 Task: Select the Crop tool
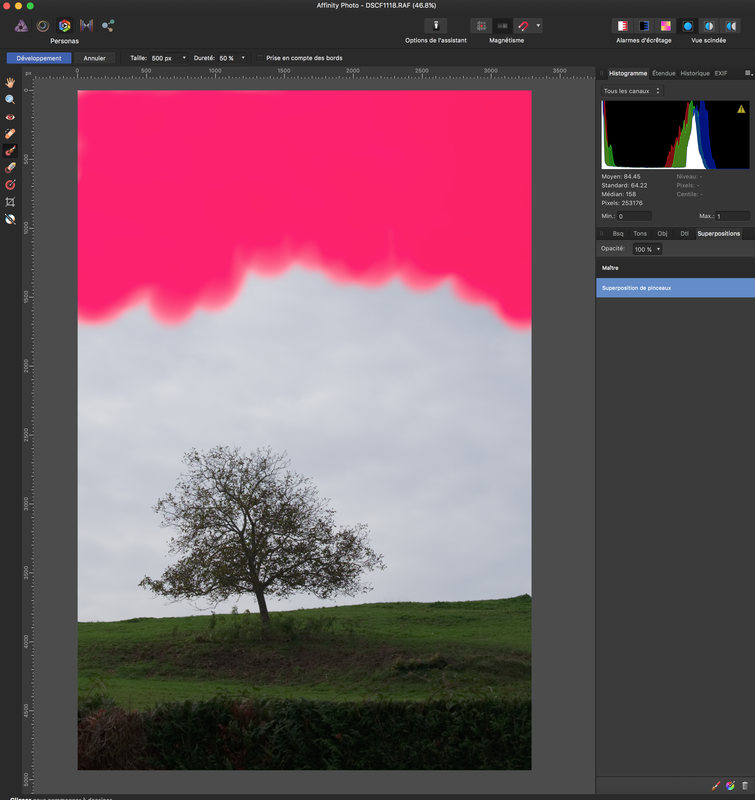click(10, 202)
